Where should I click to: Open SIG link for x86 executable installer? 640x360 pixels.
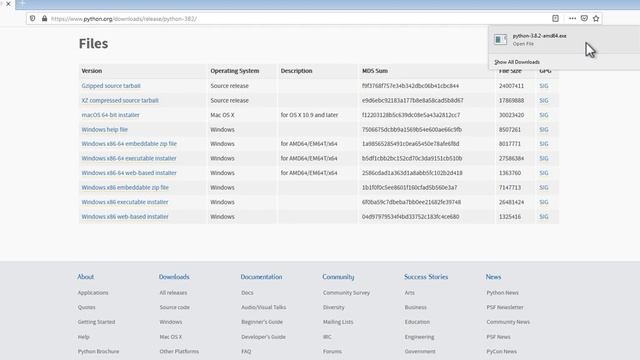click(544, 202)
